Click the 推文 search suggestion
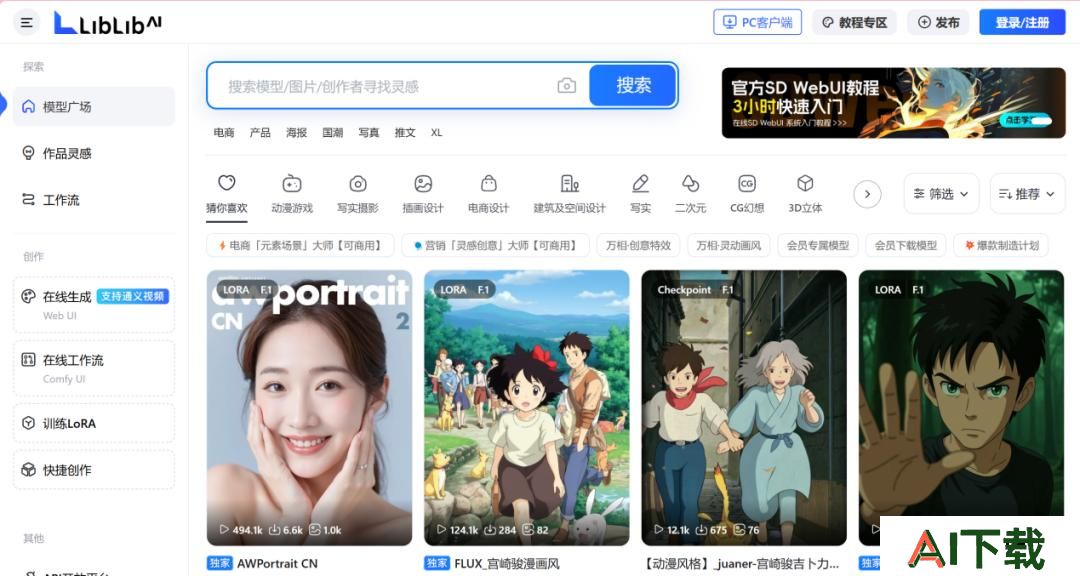 405,132
